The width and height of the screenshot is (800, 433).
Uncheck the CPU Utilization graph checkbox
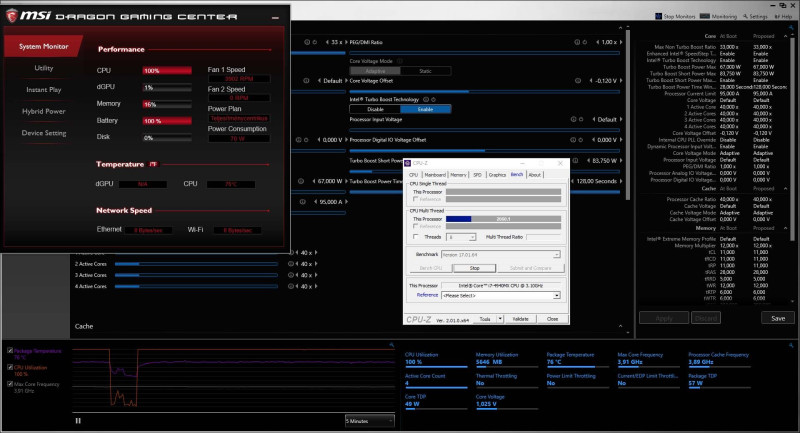point(10,367)
